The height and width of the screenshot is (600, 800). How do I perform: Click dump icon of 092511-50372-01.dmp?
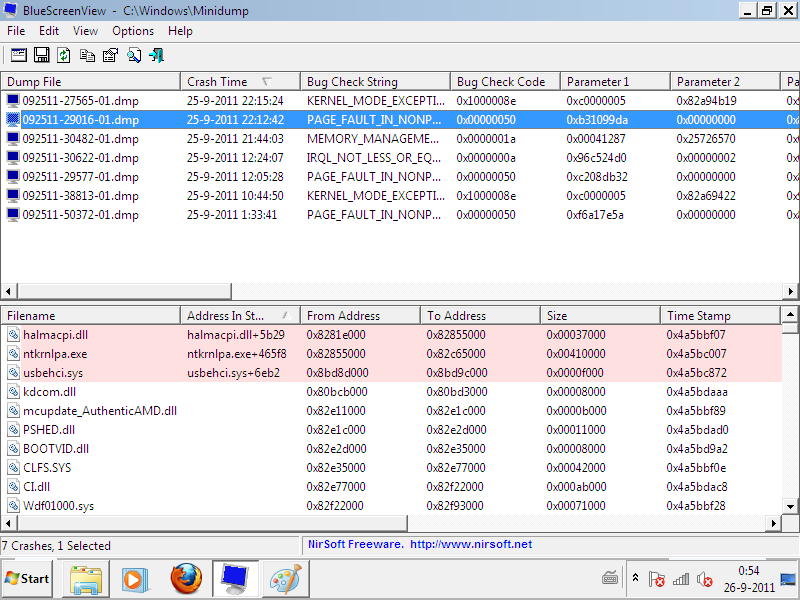pyautogui.click(x=13, y=215)
